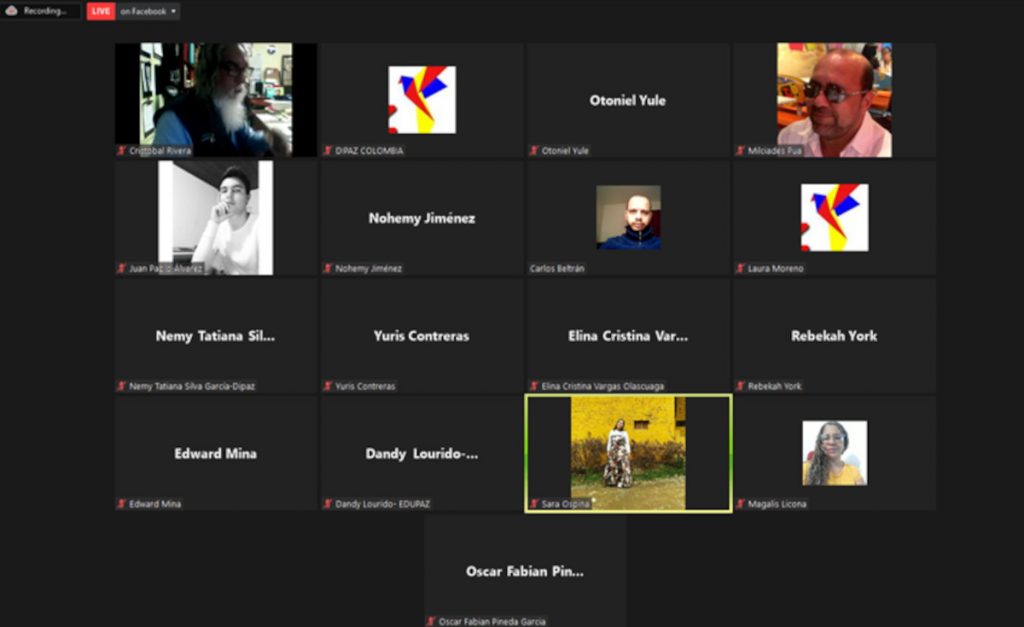Click muted mic icon next to Laura Moreno
Viewport: 1024px width, 627px height.
[x=740, y=269]
